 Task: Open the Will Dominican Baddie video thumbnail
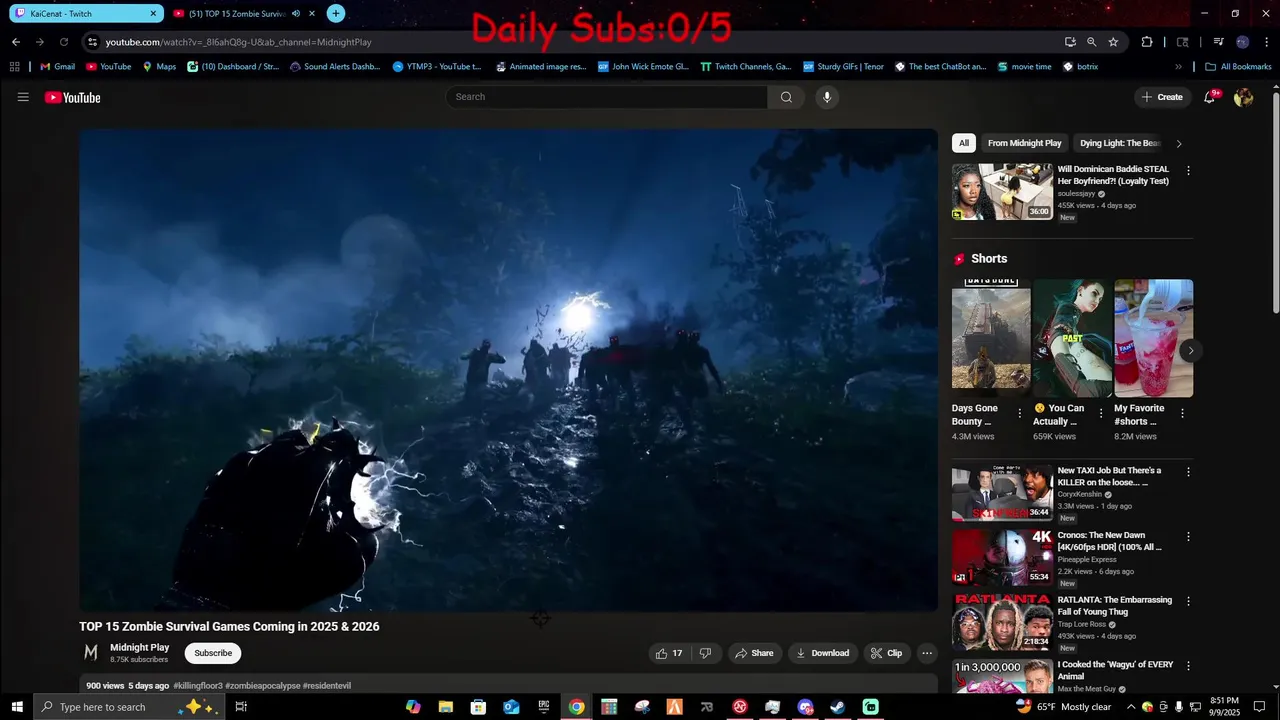[1002, 192]
